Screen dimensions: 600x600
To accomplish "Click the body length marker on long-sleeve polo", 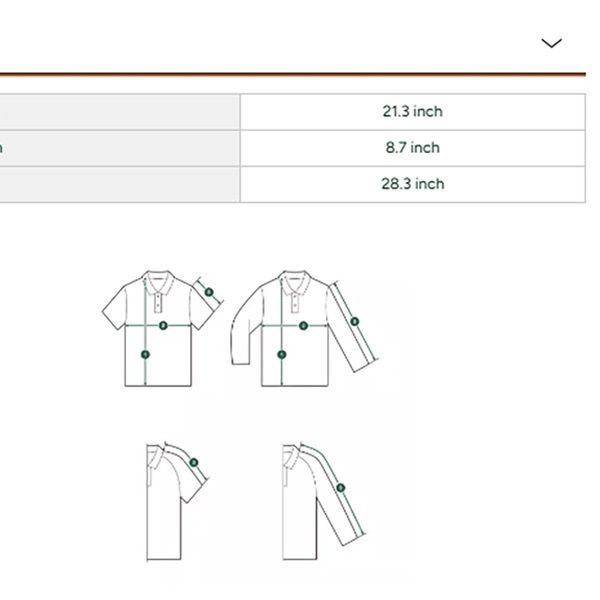I will pyautogui.click(x=282, y=354).
